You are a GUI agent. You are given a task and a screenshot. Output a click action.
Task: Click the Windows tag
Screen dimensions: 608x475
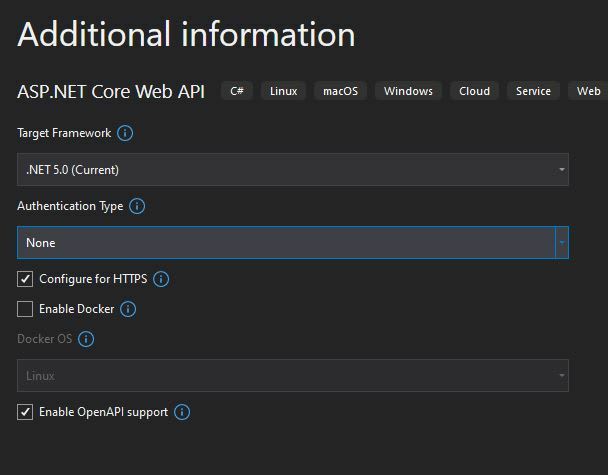408,91
